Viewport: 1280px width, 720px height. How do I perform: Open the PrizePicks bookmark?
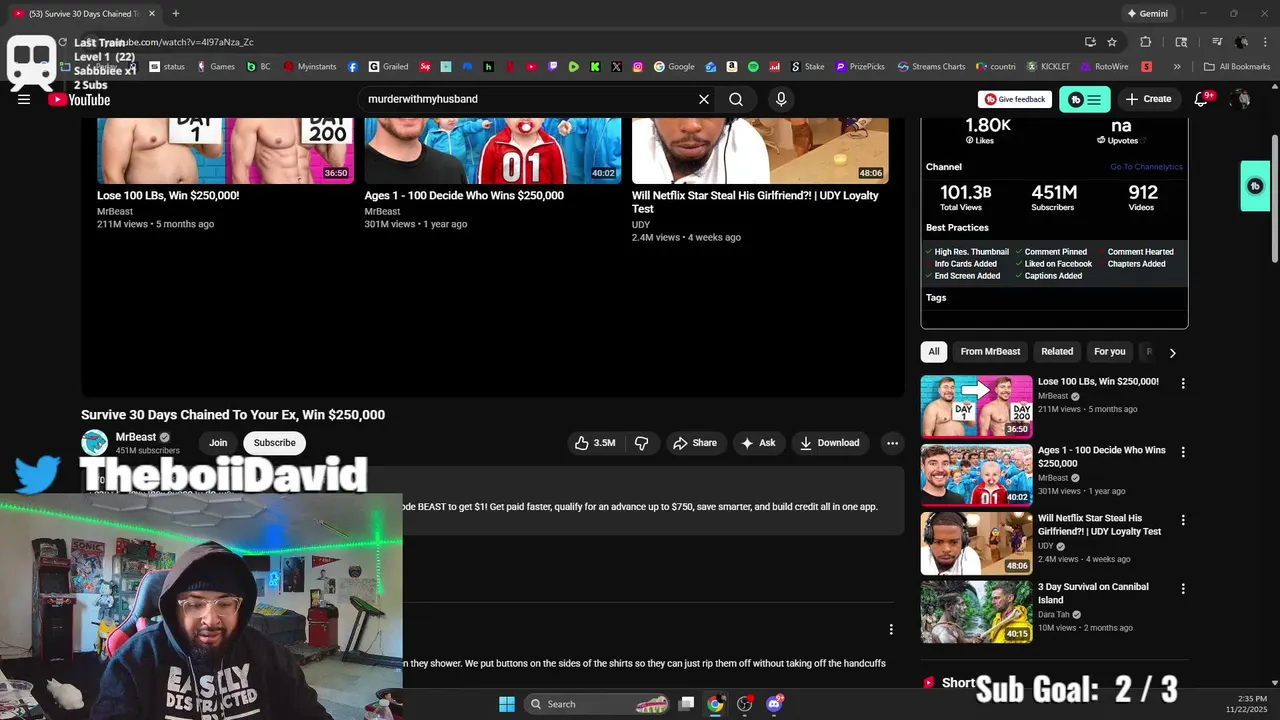point(860,67)
